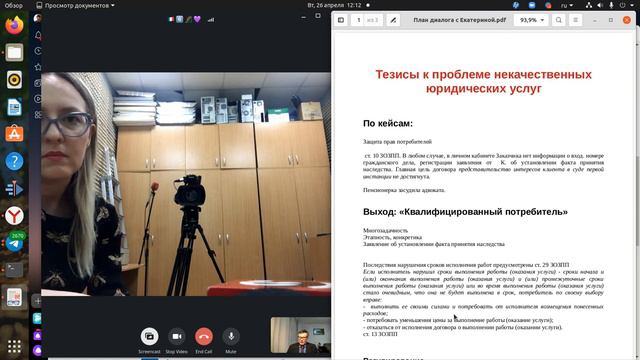Open the 93,9% zoom dropdown
This screenshot has width=640, height=360.
click(531, 20)
